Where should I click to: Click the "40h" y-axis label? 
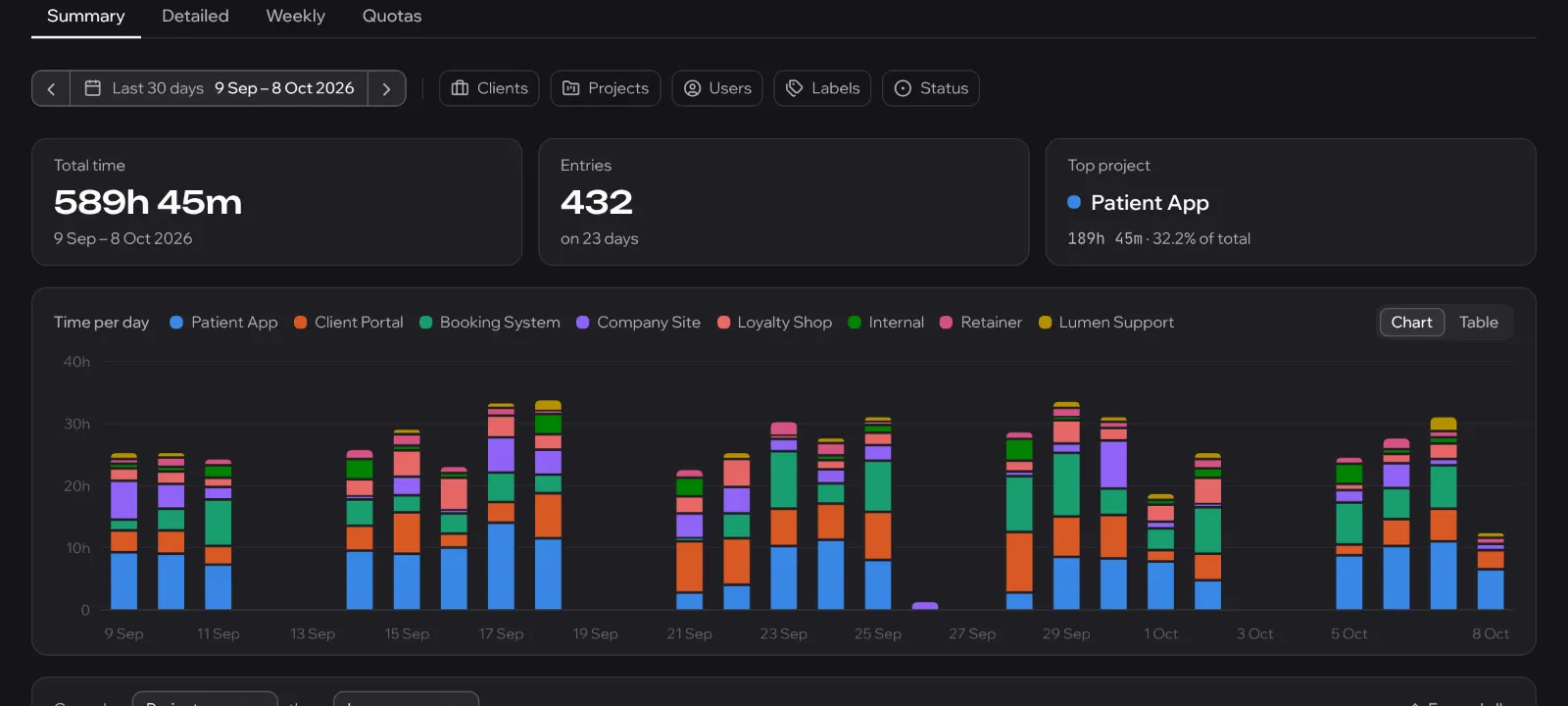(76, 362)
